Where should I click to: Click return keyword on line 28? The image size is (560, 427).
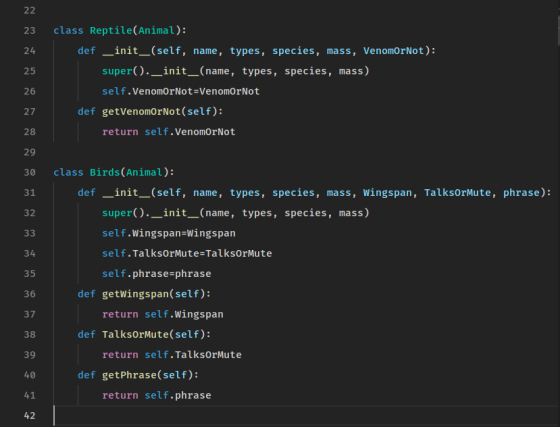pyautogui.click(x=120, y=132)
